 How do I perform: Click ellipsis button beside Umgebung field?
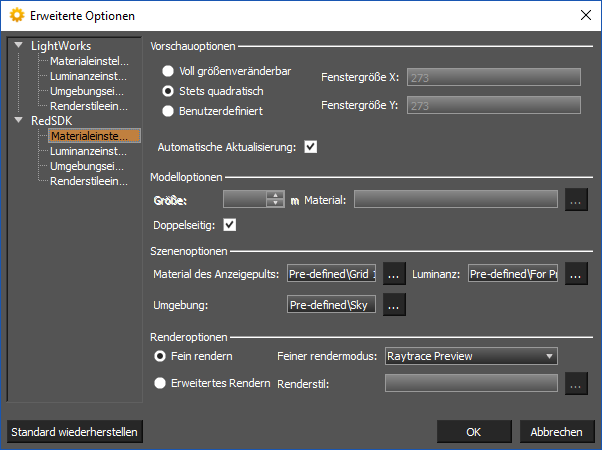pos(394,304)
